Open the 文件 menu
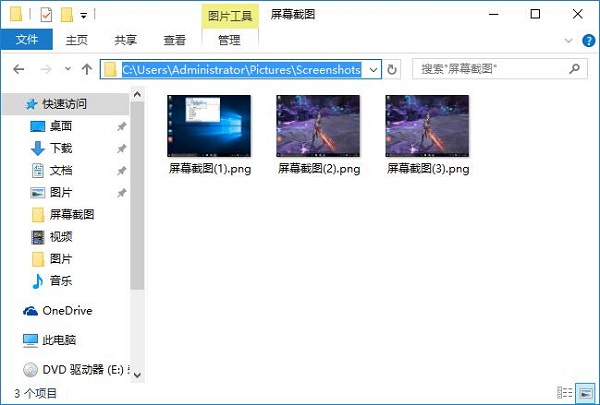The image size is (600, 405). (27, 40)
